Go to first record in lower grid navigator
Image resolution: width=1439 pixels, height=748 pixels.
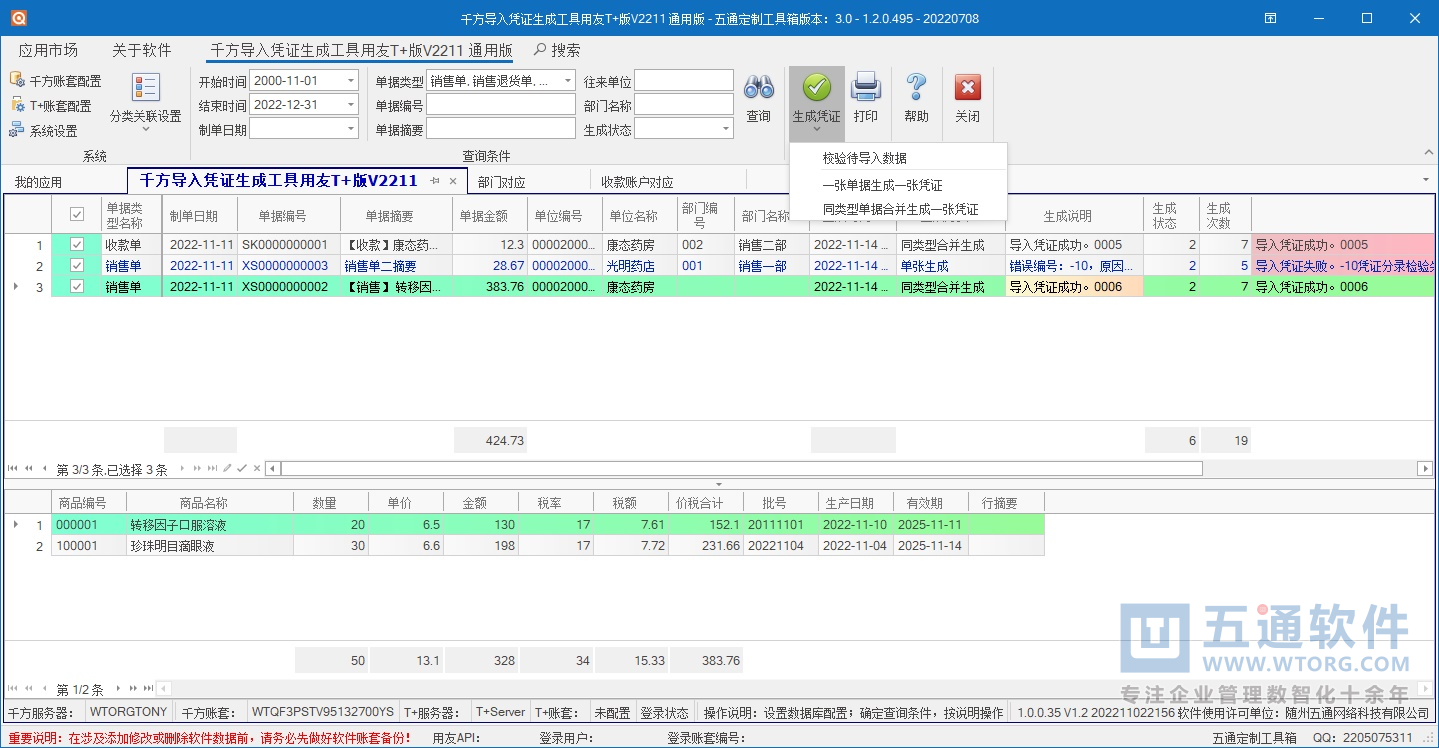(x=13, y=689)
